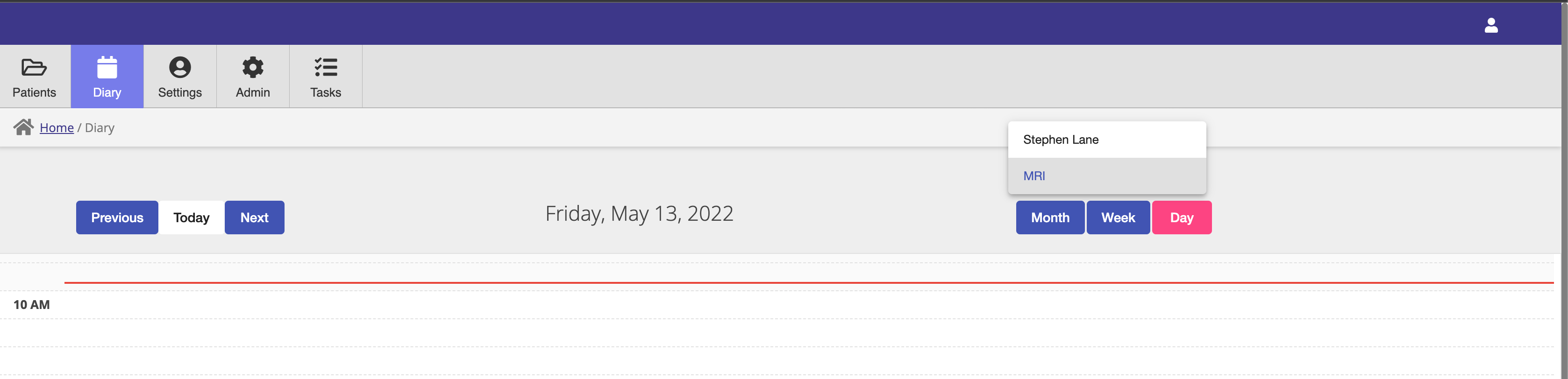Open the Admin gear icon
The width and height of the screenshot is (1568, 379).
[253, 67]
